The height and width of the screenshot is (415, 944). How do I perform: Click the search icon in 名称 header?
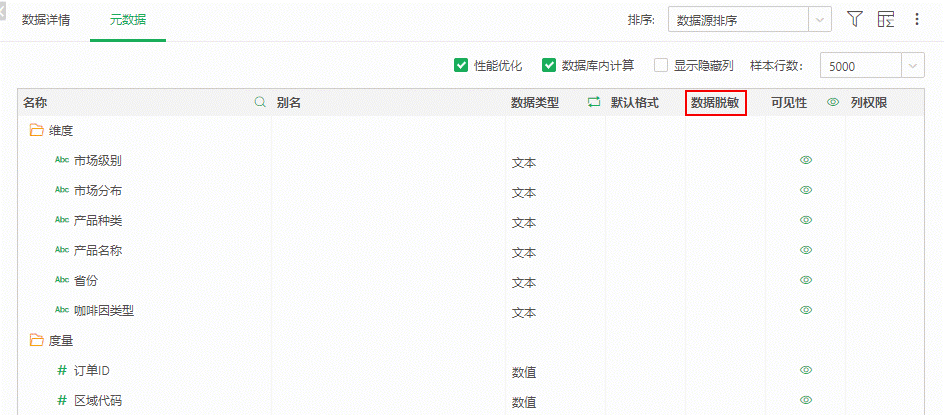coord(260,102)
